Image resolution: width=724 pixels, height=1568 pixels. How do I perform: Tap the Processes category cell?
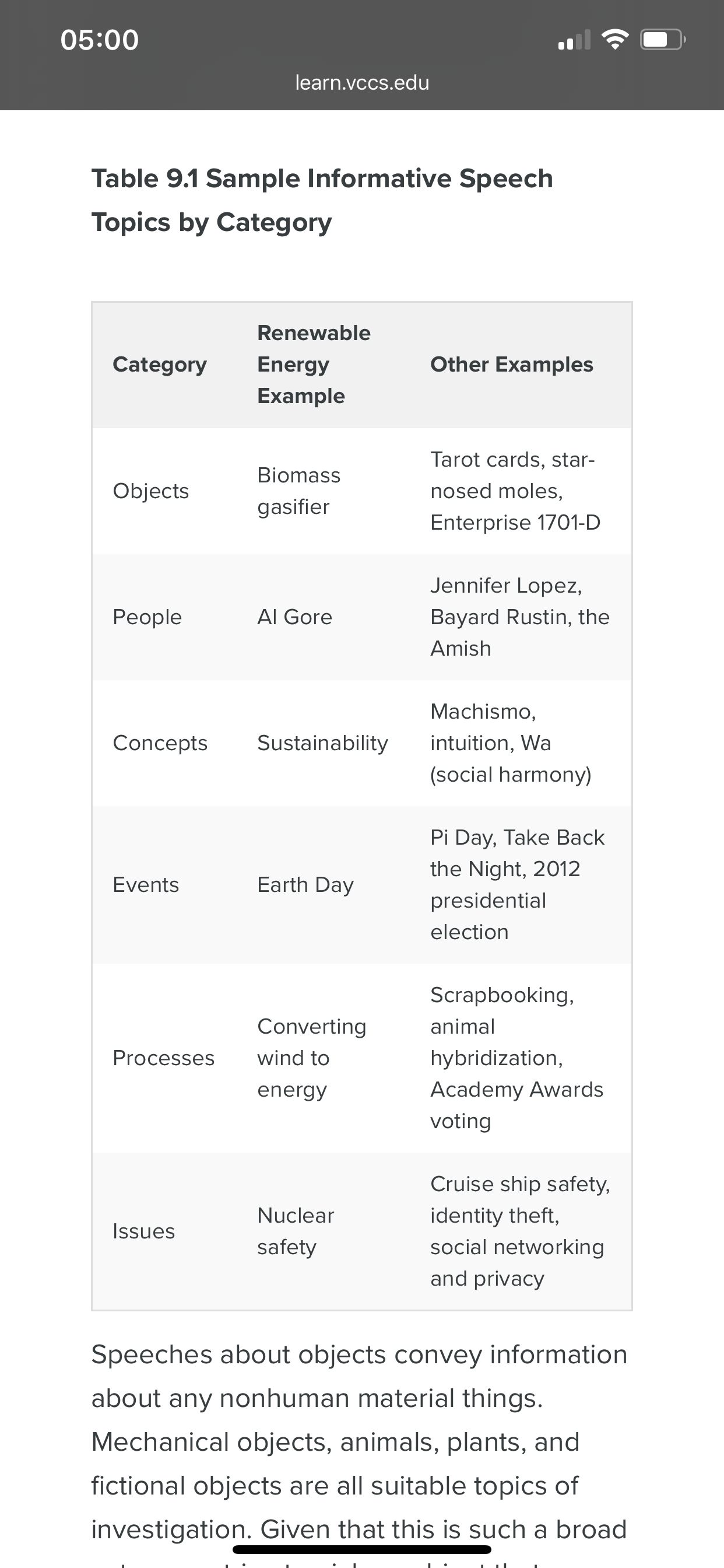[x=164, y=1058]
